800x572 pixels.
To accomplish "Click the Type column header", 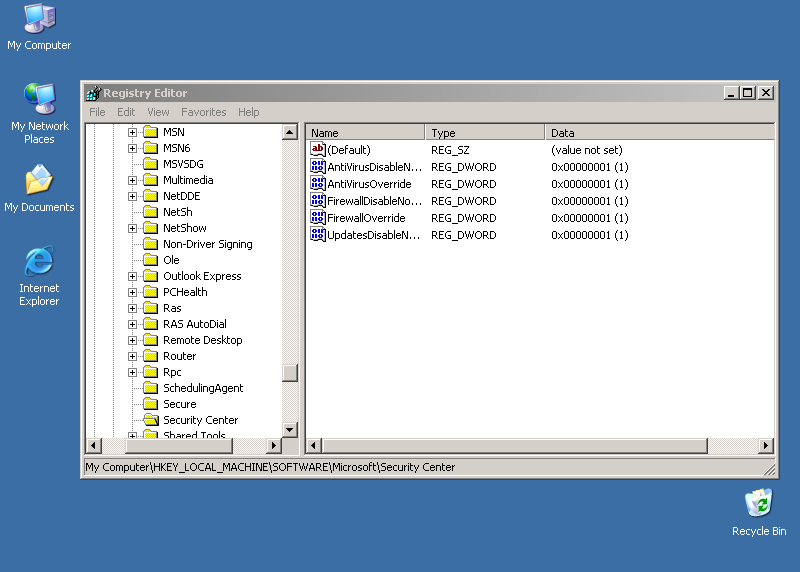I will [485, 133].
